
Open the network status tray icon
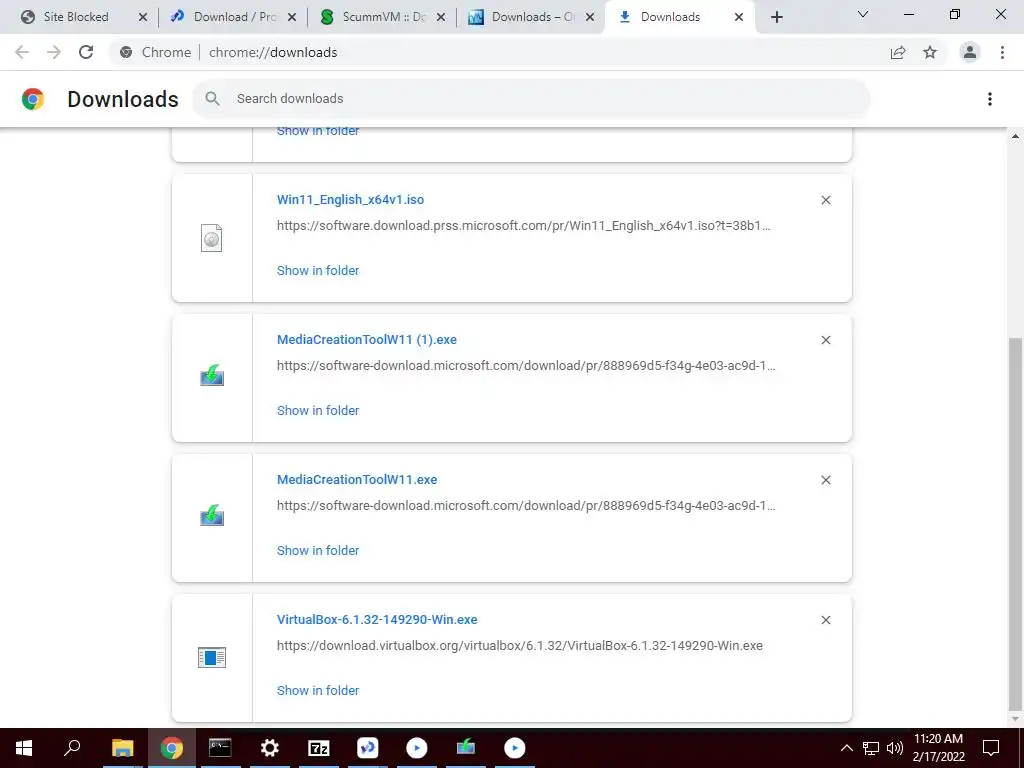871,748
